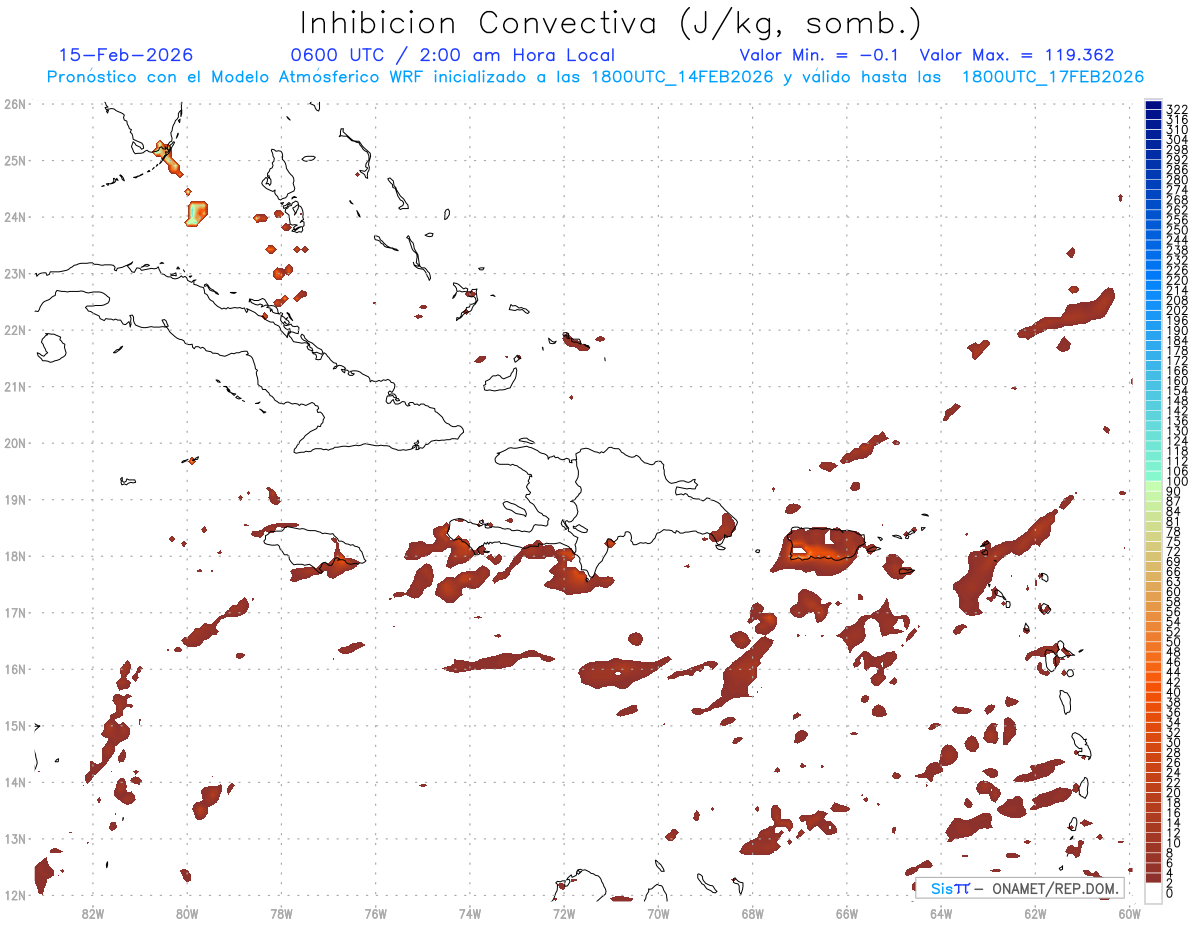The width and height of the screenshot is (1200, 927).
Task: Click the green-centered shaded cell near 24N 80W
Action: tap(197, 212)
